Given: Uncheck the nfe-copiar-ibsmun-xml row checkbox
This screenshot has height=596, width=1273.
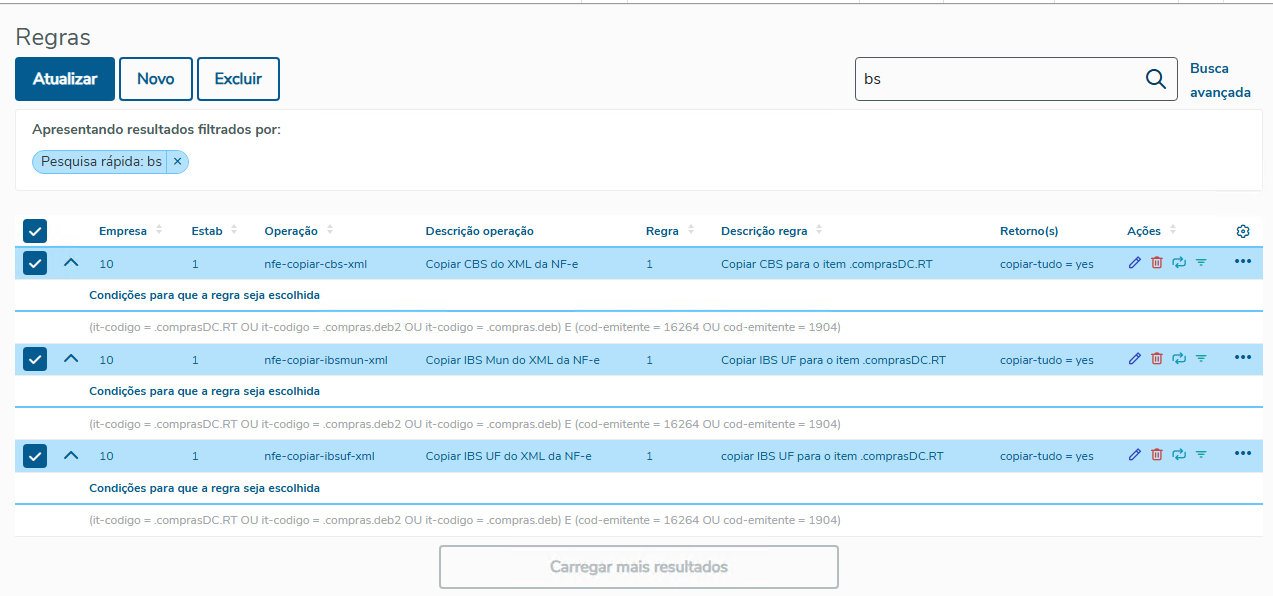Looking at the screenshot, I should (x=35, y=359).
